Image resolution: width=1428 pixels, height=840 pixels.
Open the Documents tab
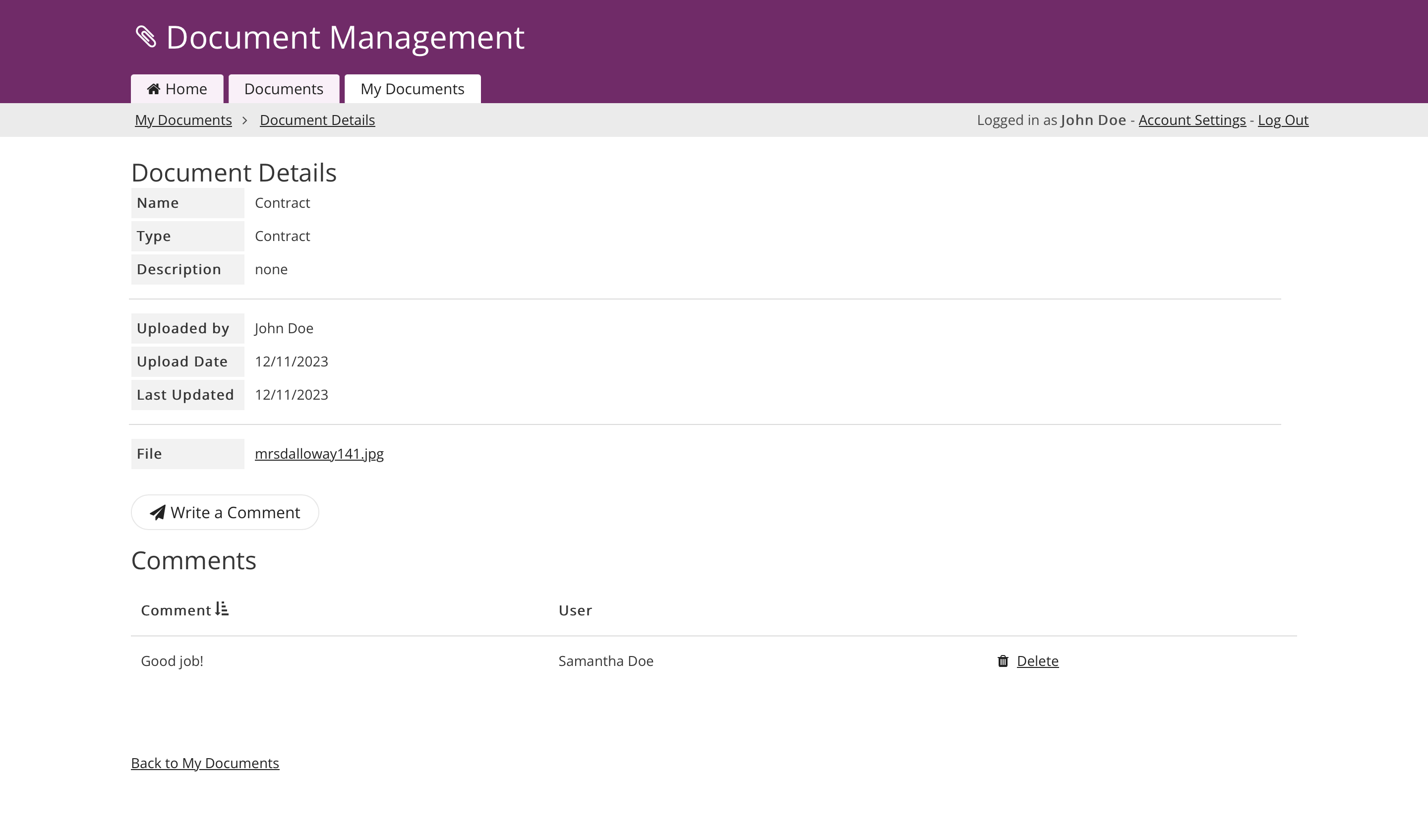coord(283,89)
